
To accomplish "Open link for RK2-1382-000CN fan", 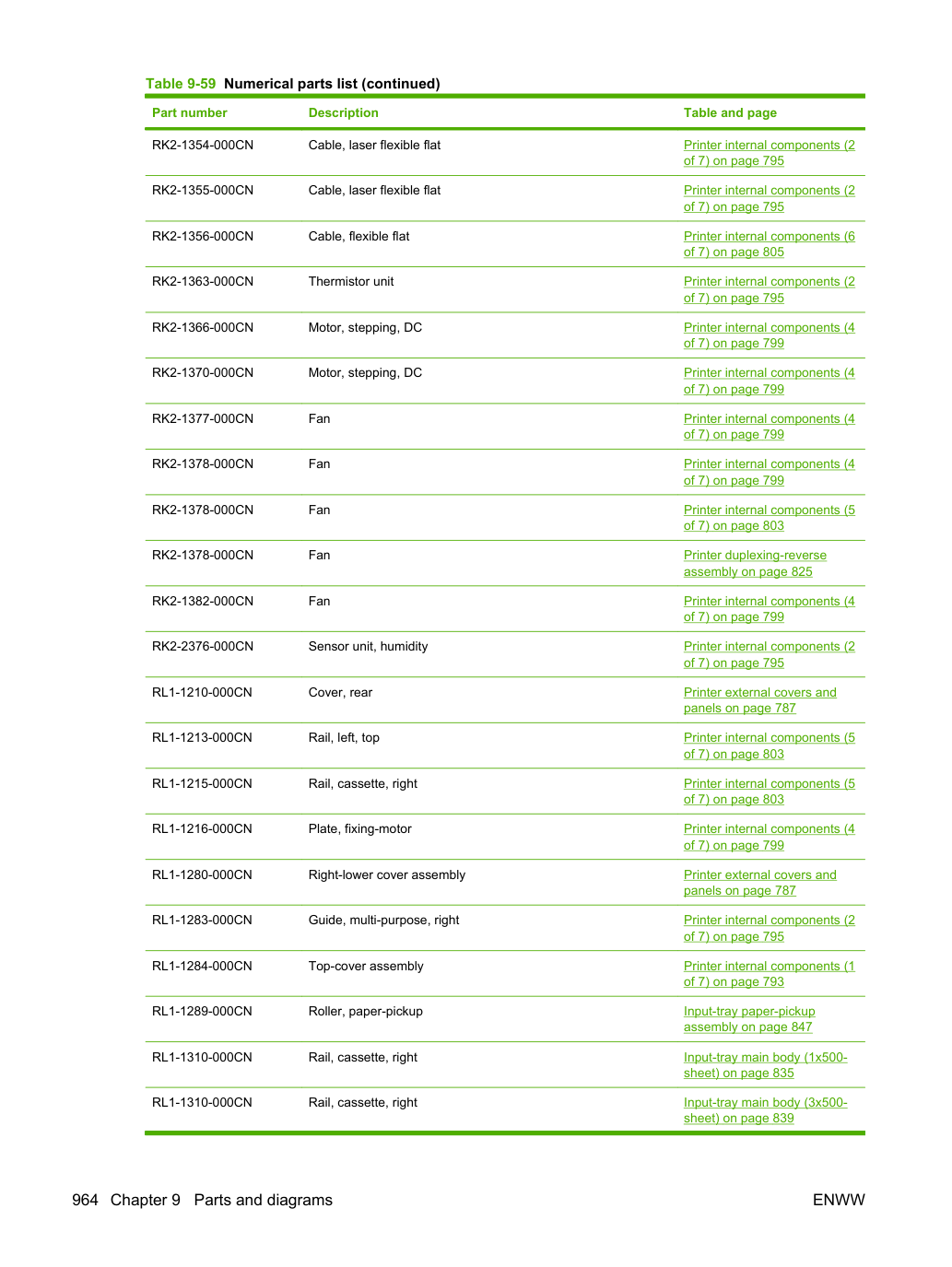I will coord(769,609).
